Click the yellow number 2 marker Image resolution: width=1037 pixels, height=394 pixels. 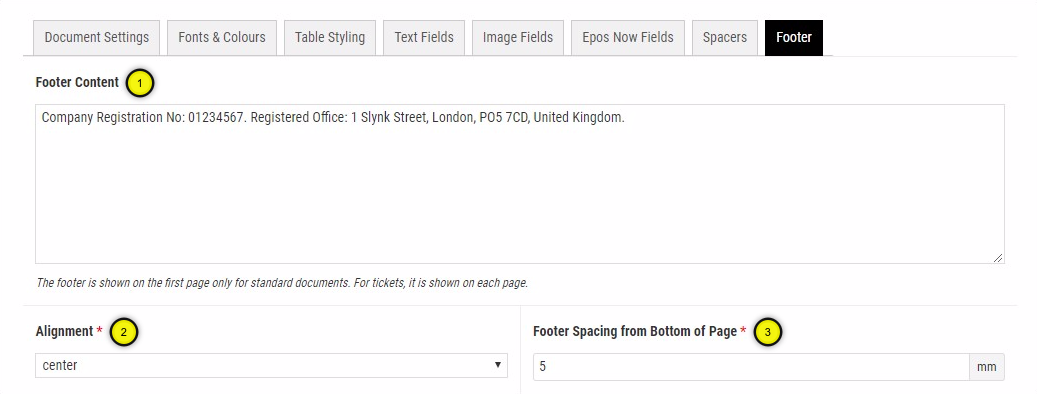click(x=124, y=333)
